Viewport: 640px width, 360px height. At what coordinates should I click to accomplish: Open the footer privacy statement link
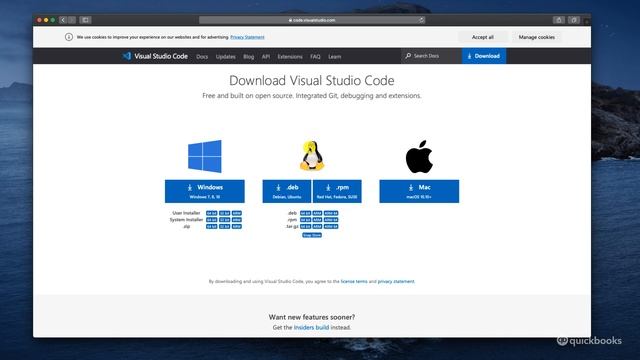click(x=396, y=281)
